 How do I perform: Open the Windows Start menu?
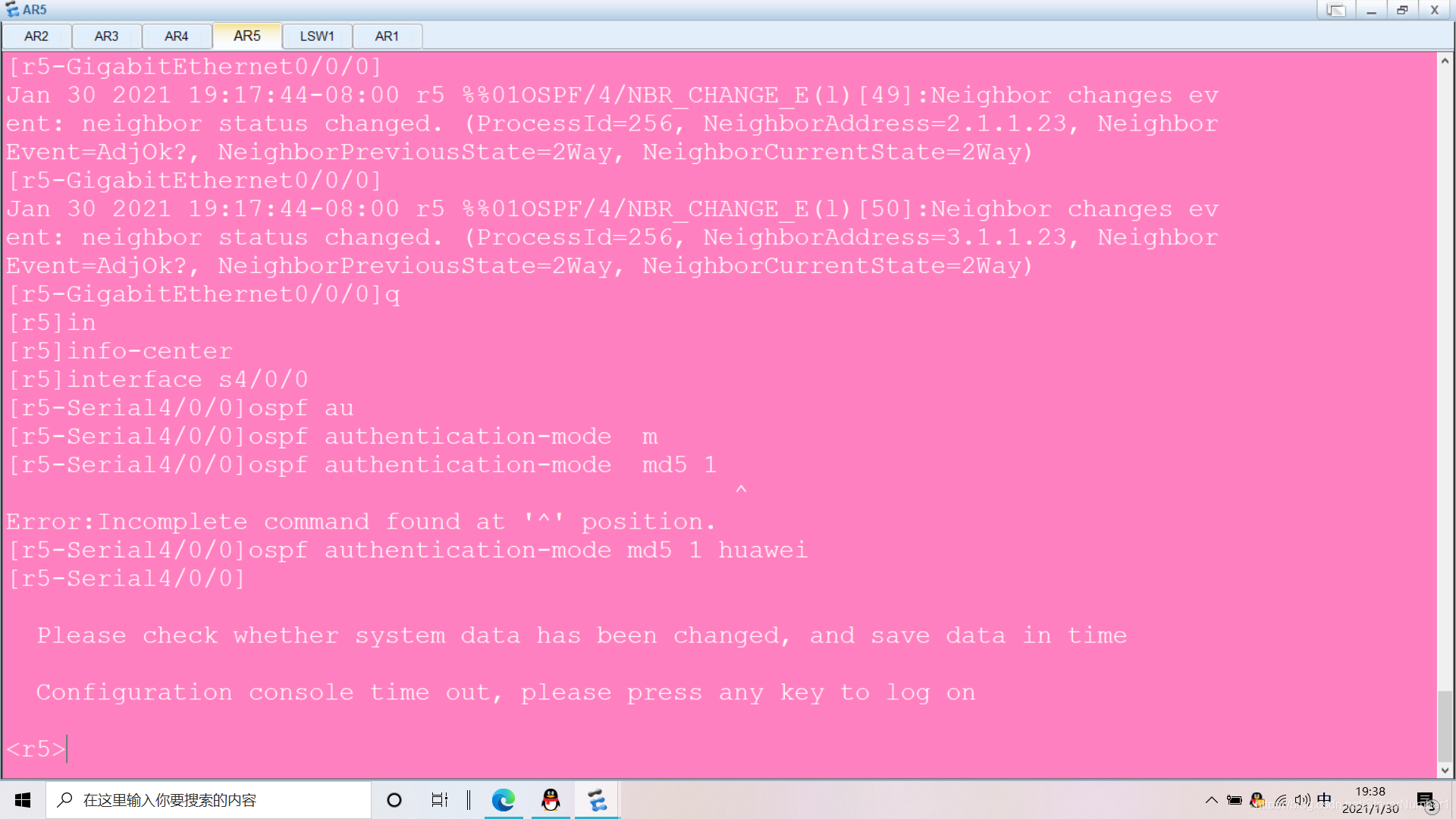tap(23, 800)
